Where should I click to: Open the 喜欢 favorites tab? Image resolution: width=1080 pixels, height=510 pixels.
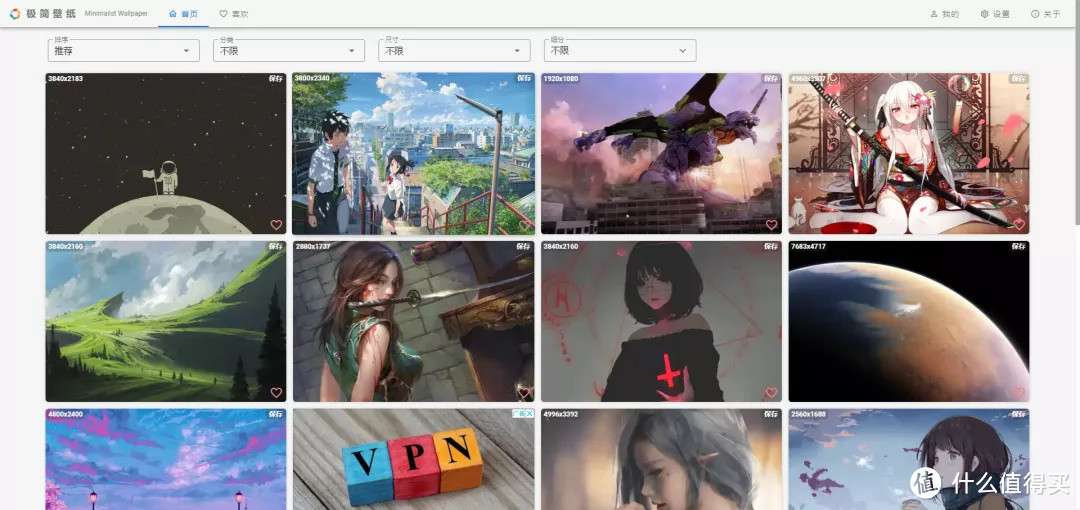(233, 14)
